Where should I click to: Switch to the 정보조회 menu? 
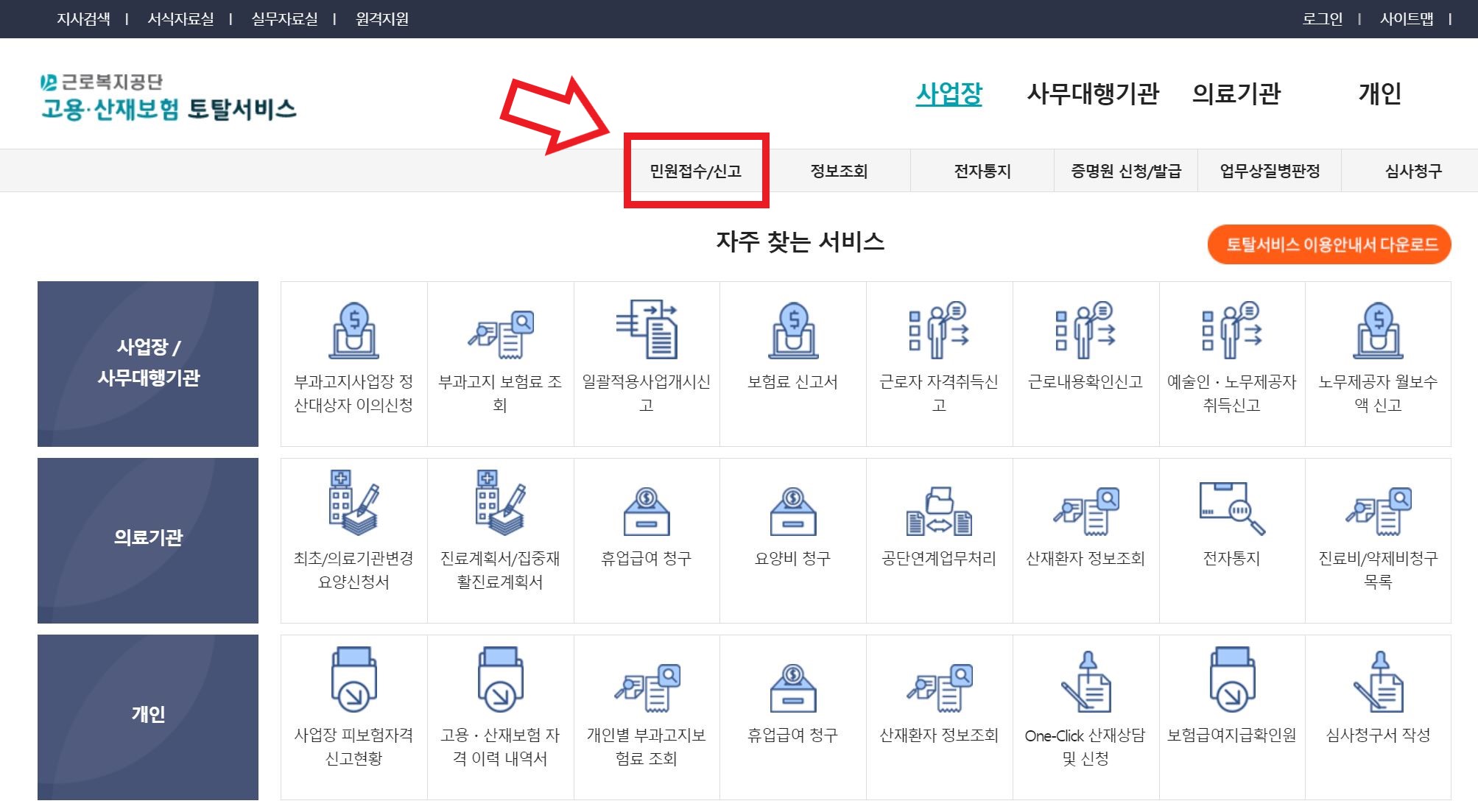[x=840, y=171]
